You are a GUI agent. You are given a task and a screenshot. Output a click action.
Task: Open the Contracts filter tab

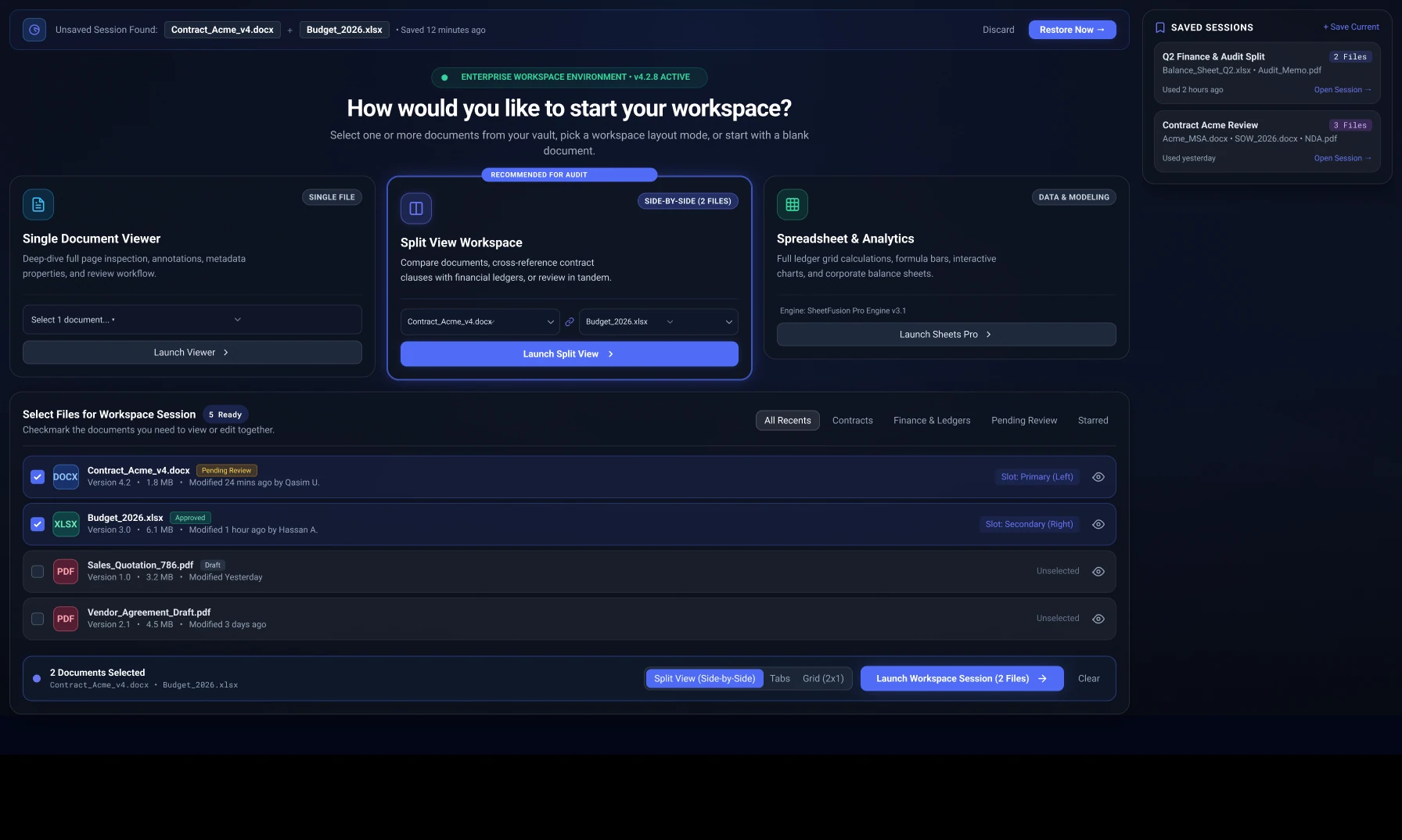pos(853,421)
